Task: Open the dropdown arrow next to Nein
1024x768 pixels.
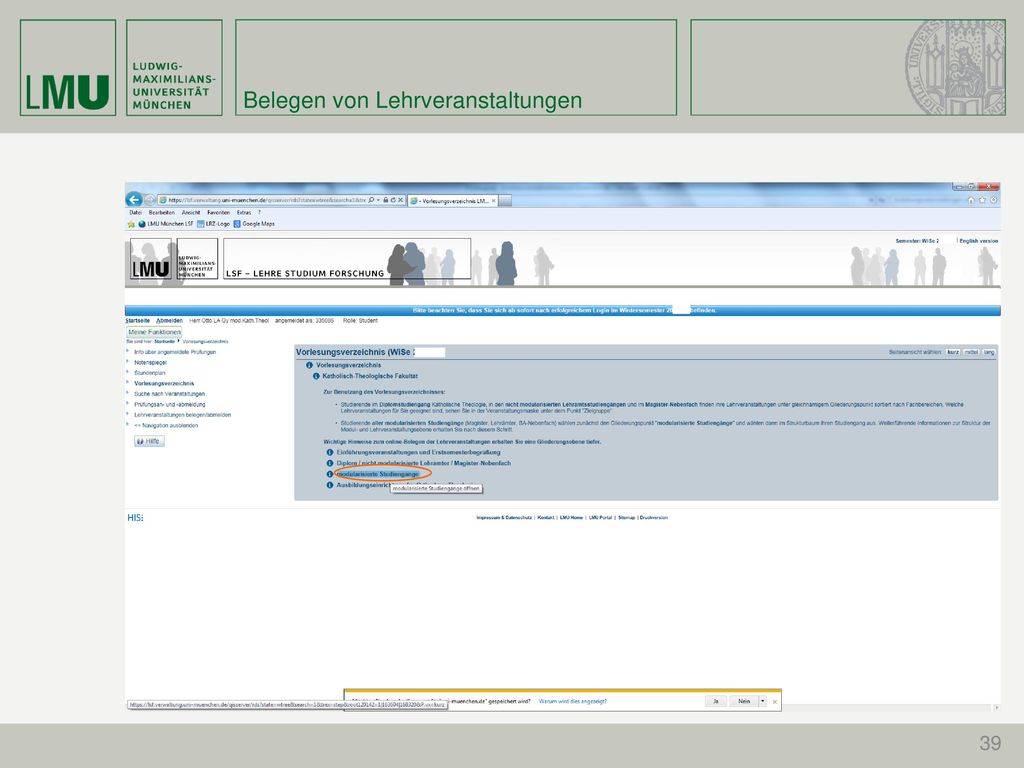Action: pos(762,701)
